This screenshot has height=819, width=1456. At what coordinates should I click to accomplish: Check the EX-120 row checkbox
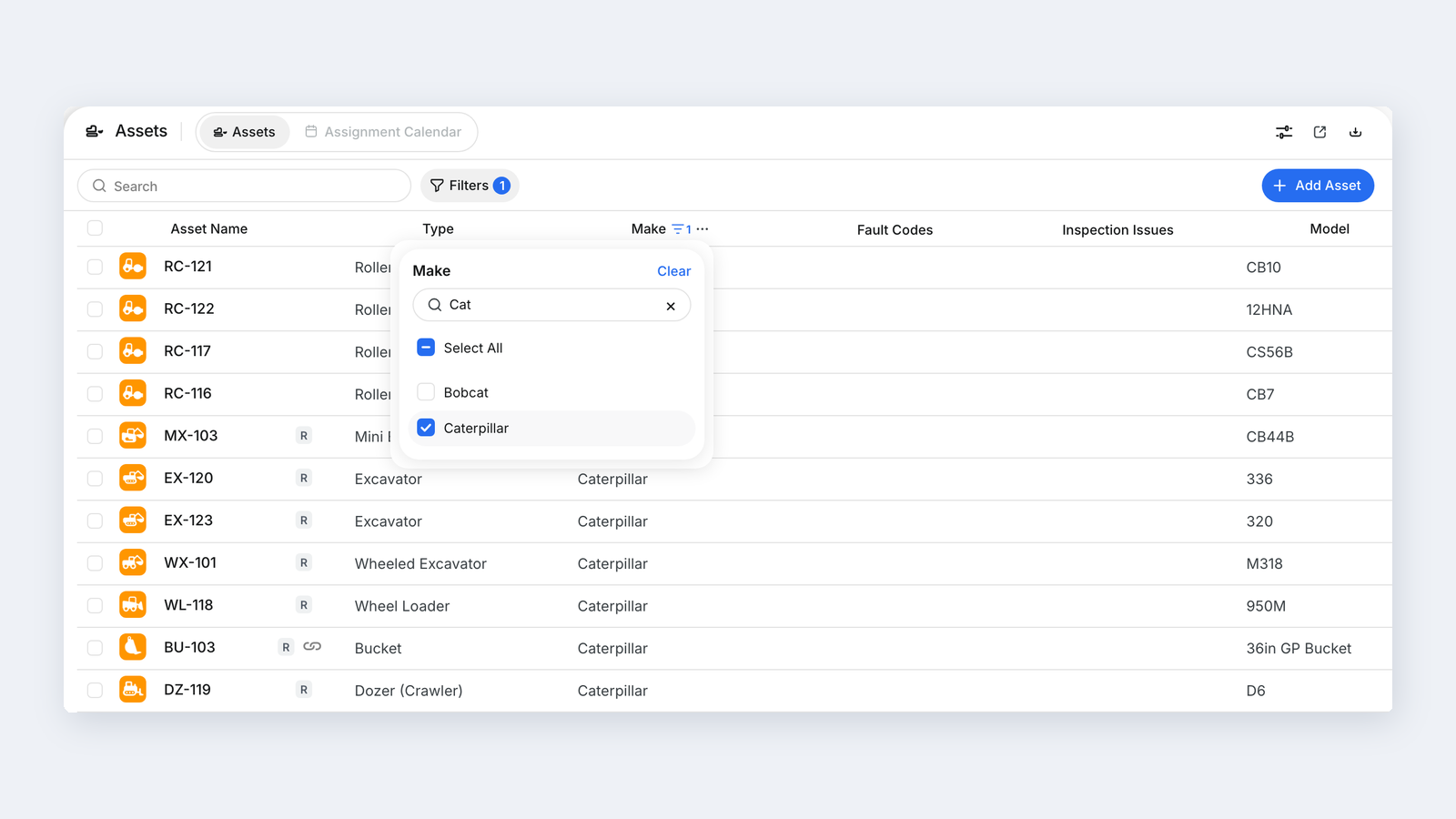pos(95,478)
